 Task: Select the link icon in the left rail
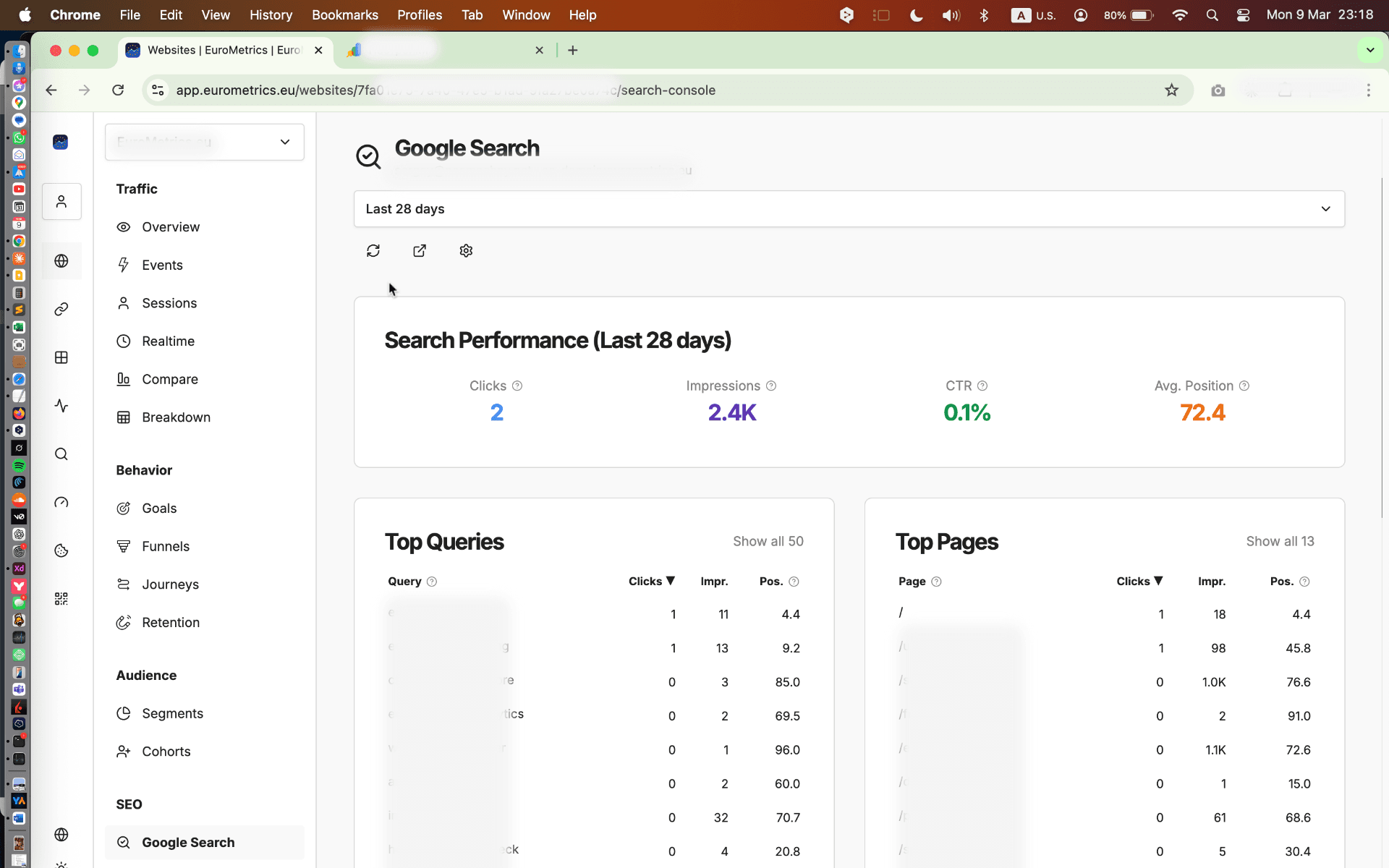pos(61,310)
